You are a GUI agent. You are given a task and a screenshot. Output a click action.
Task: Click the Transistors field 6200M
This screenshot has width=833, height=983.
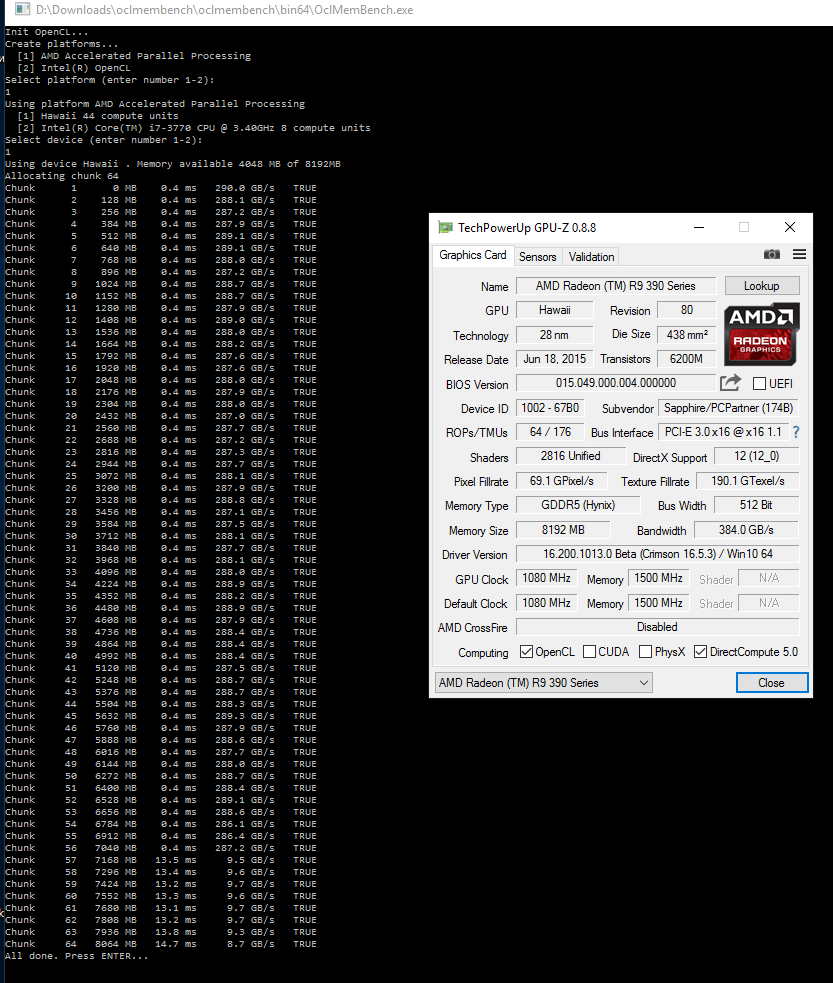686,359
